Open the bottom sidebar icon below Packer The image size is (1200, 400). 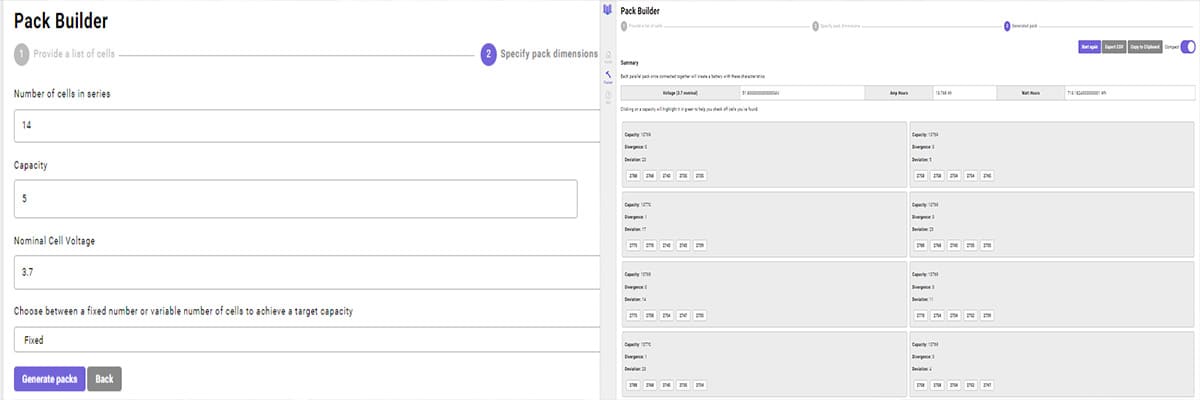pos(609,95)
